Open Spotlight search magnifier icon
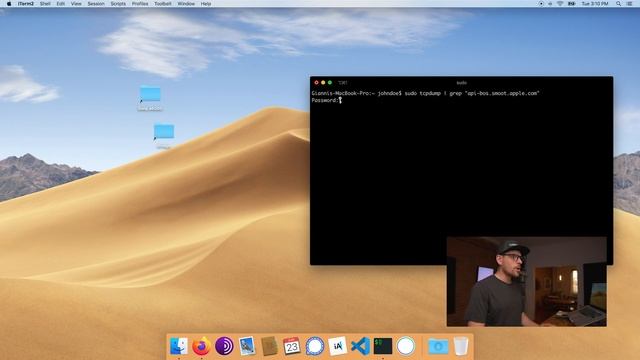Screen dimensions: 640x360 [618, 4]
